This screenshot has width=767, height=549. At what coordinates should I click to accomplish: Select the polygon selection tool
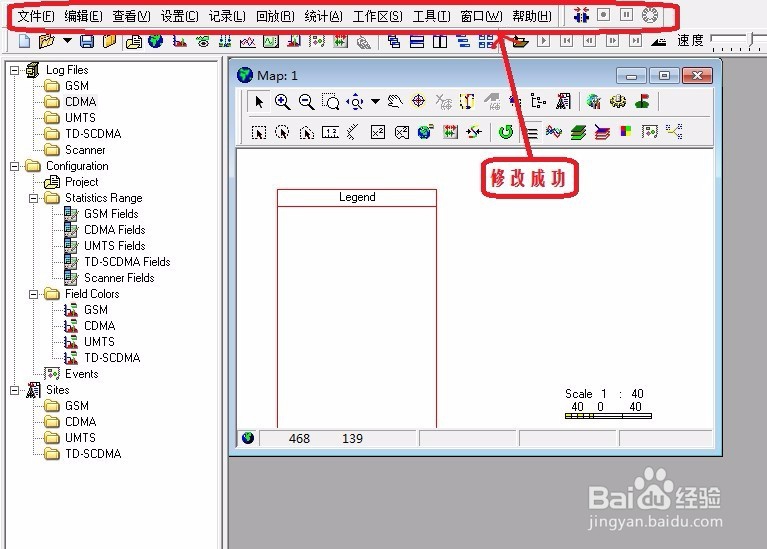(306, 132)
